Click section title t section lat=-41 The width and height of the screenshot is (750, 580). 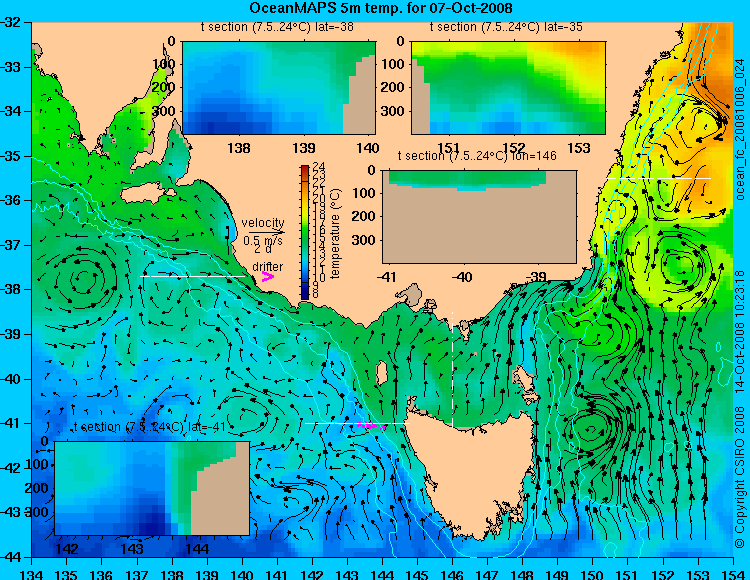tap(149, 427)
